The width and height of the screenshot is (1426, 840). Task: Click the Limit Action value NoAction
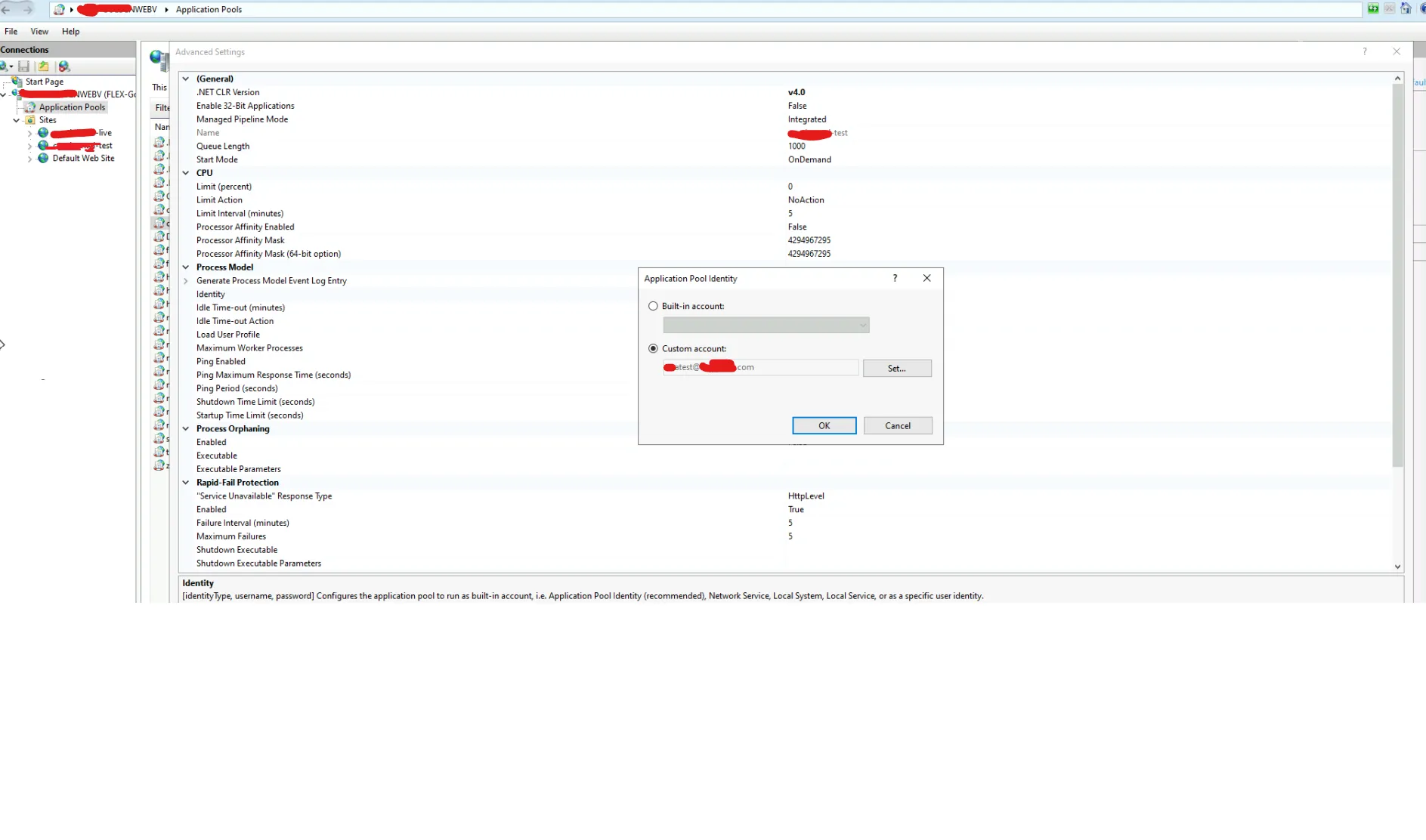(806, 200)
